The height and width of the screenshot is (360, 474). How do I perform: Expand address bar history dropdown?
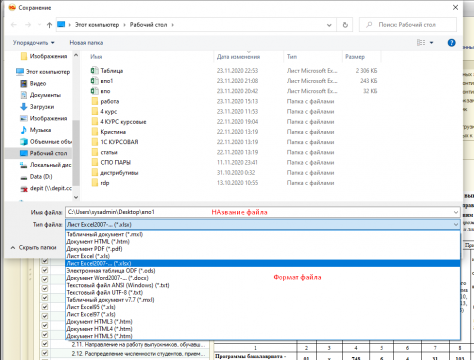click(329, 25)
